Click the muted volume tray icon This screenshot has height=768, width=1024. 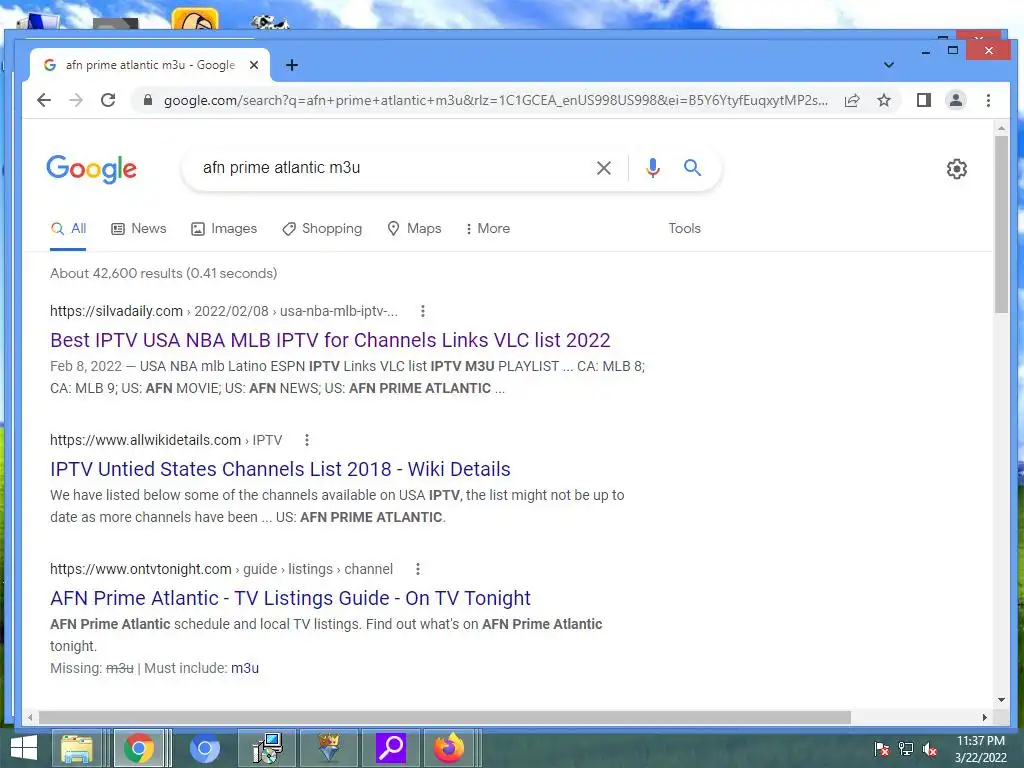(930, 748)
